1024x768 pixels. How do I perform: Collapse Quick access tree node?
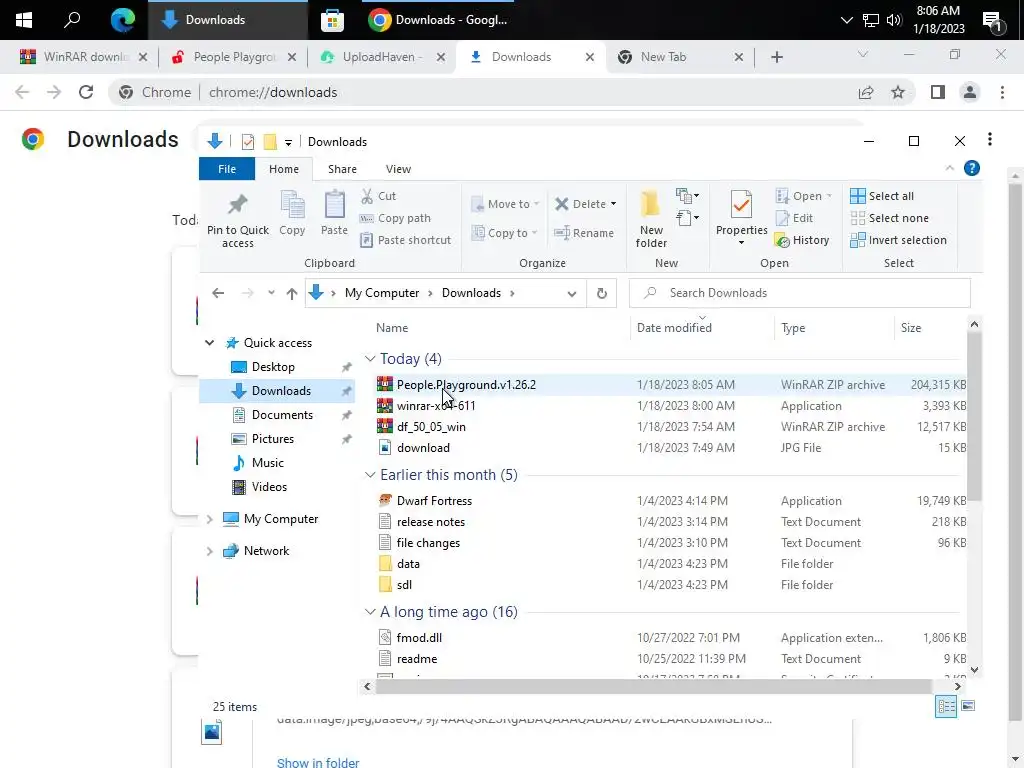point(210,343)
